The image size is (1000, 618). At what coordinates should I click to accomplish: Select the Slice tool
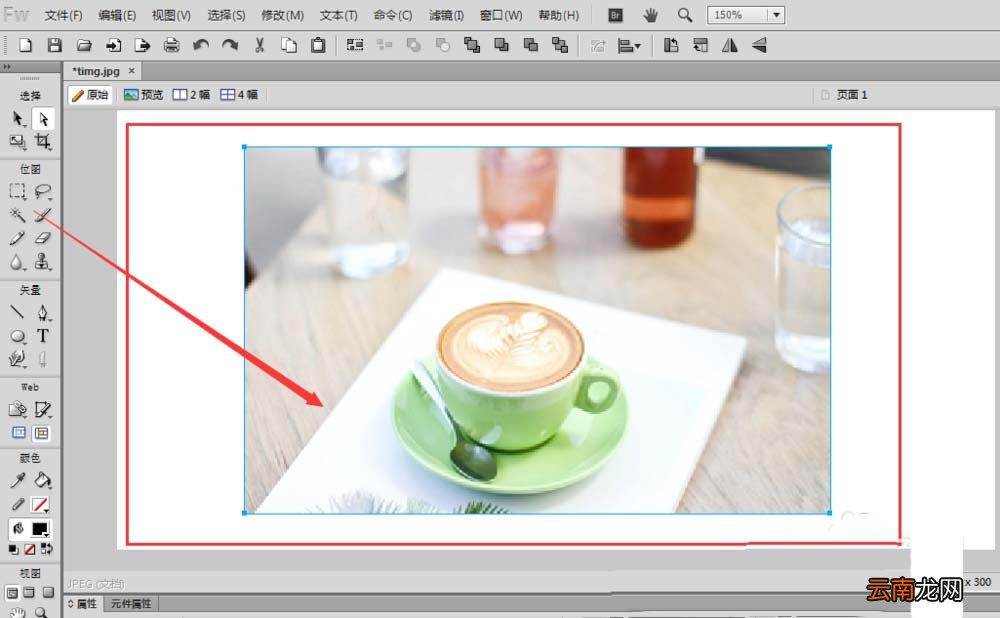click(43, 409)
